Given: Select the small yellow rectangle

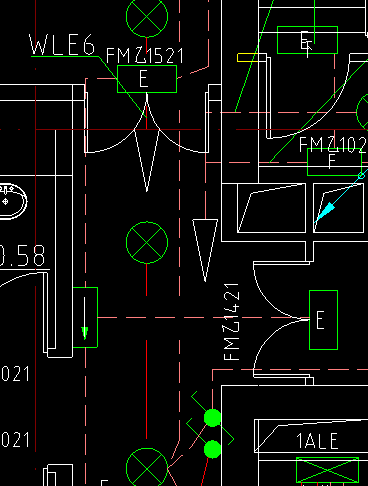Looking at the screenshot, I should coord(247,58).
